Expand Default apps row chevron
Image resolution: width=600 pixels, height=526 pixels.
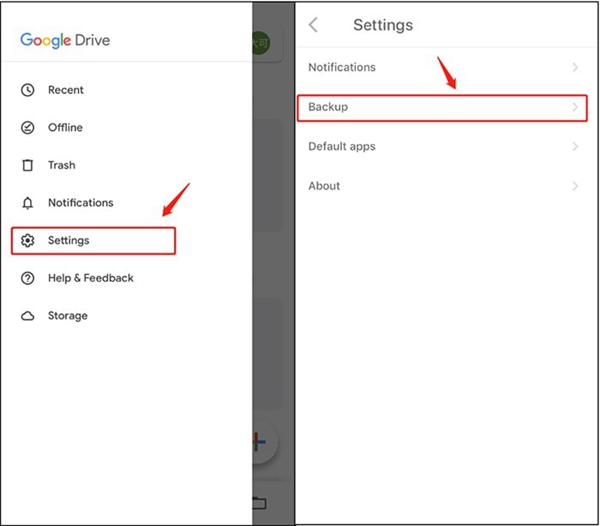click(575, 147)
